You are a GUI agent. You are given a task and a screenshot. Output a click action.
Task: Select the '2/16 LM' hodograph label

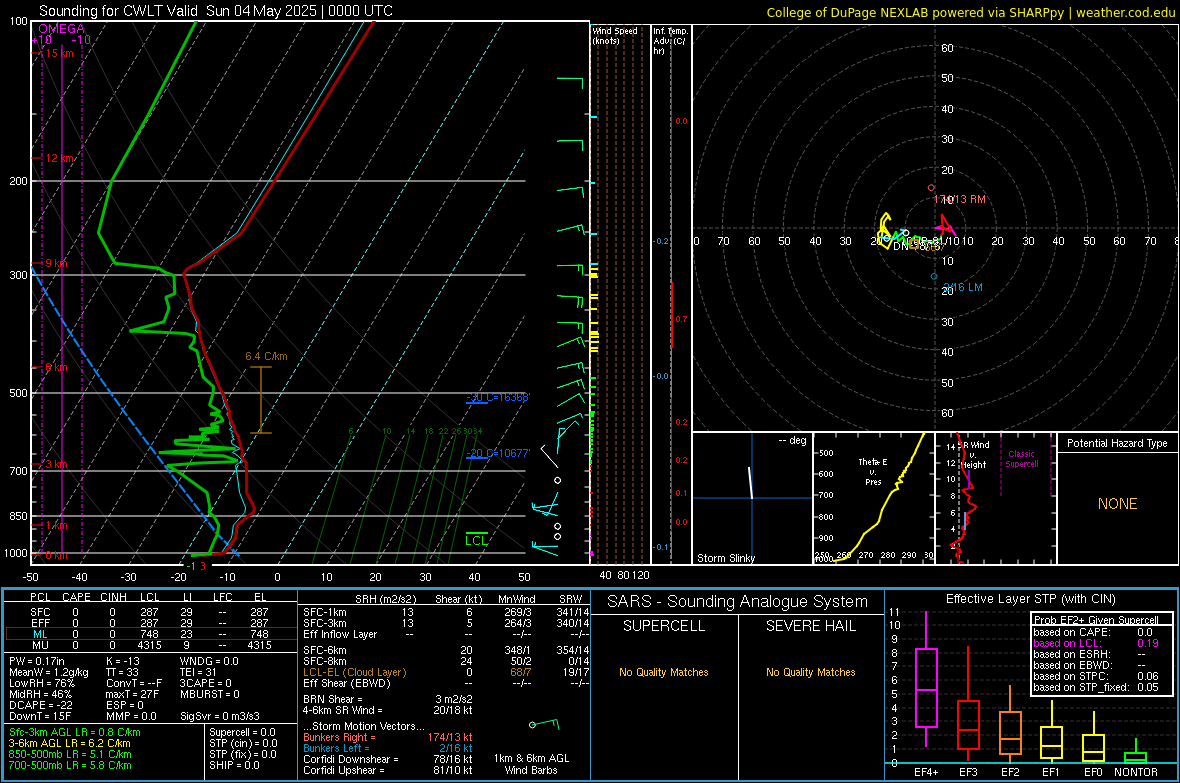click(x=963, y=287)
